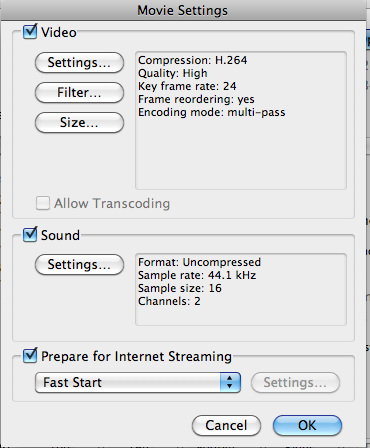Click the Allow Transcoding label text

coord(112,204)
